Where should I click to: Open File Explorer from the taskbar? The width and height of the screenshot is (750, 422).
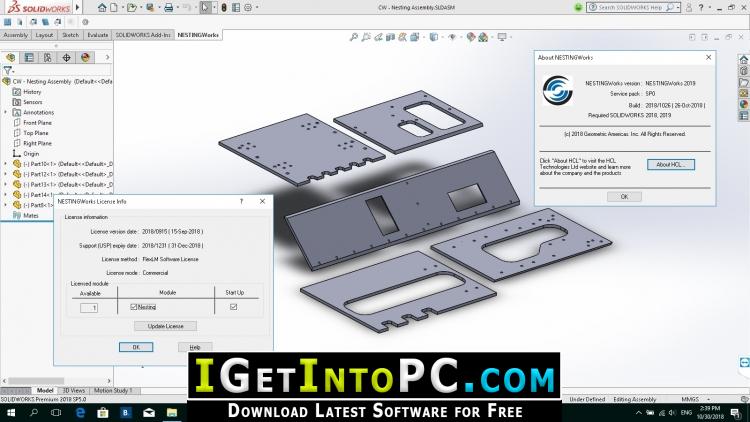172,412
